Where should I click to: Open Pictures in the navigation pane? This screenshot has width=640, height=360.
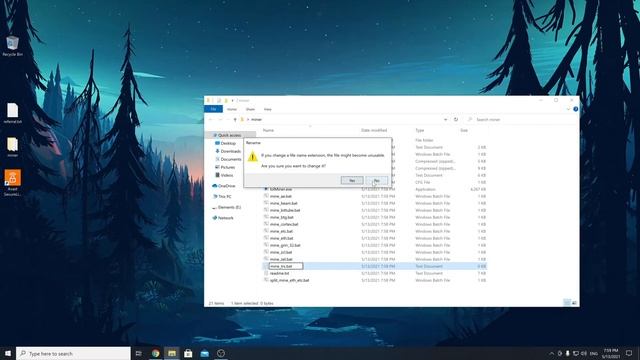[x=227, y=167]
